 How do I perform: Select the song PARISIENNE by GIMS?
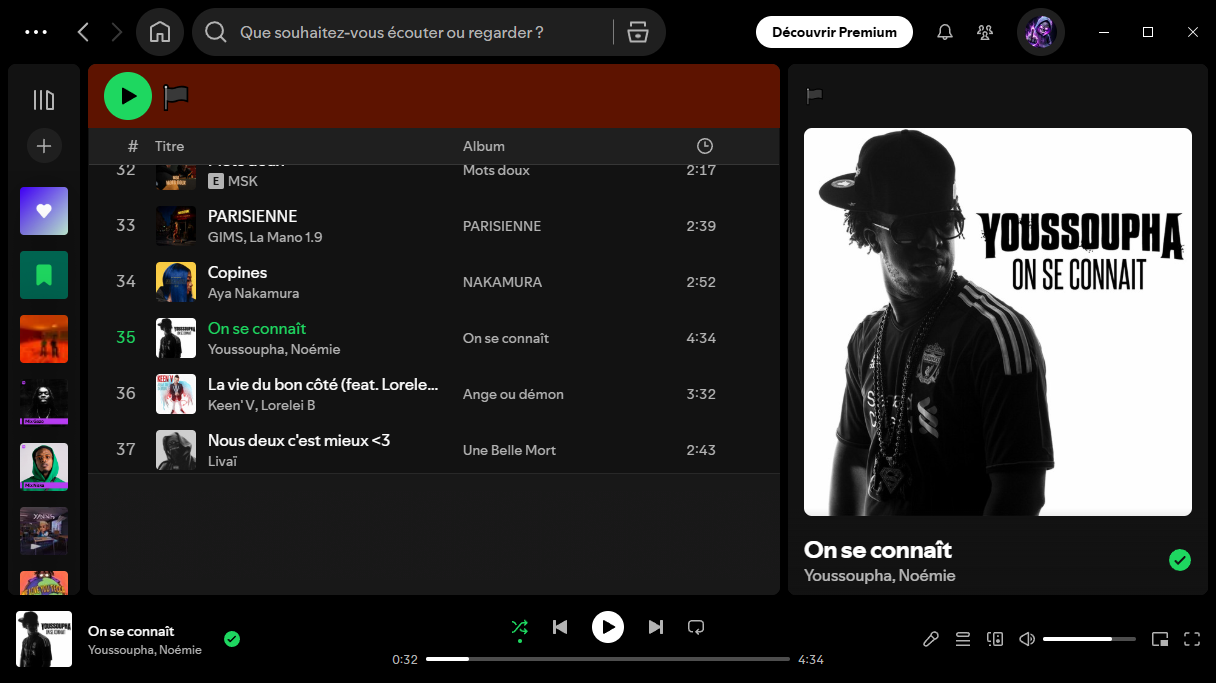(x=251, y=216)
